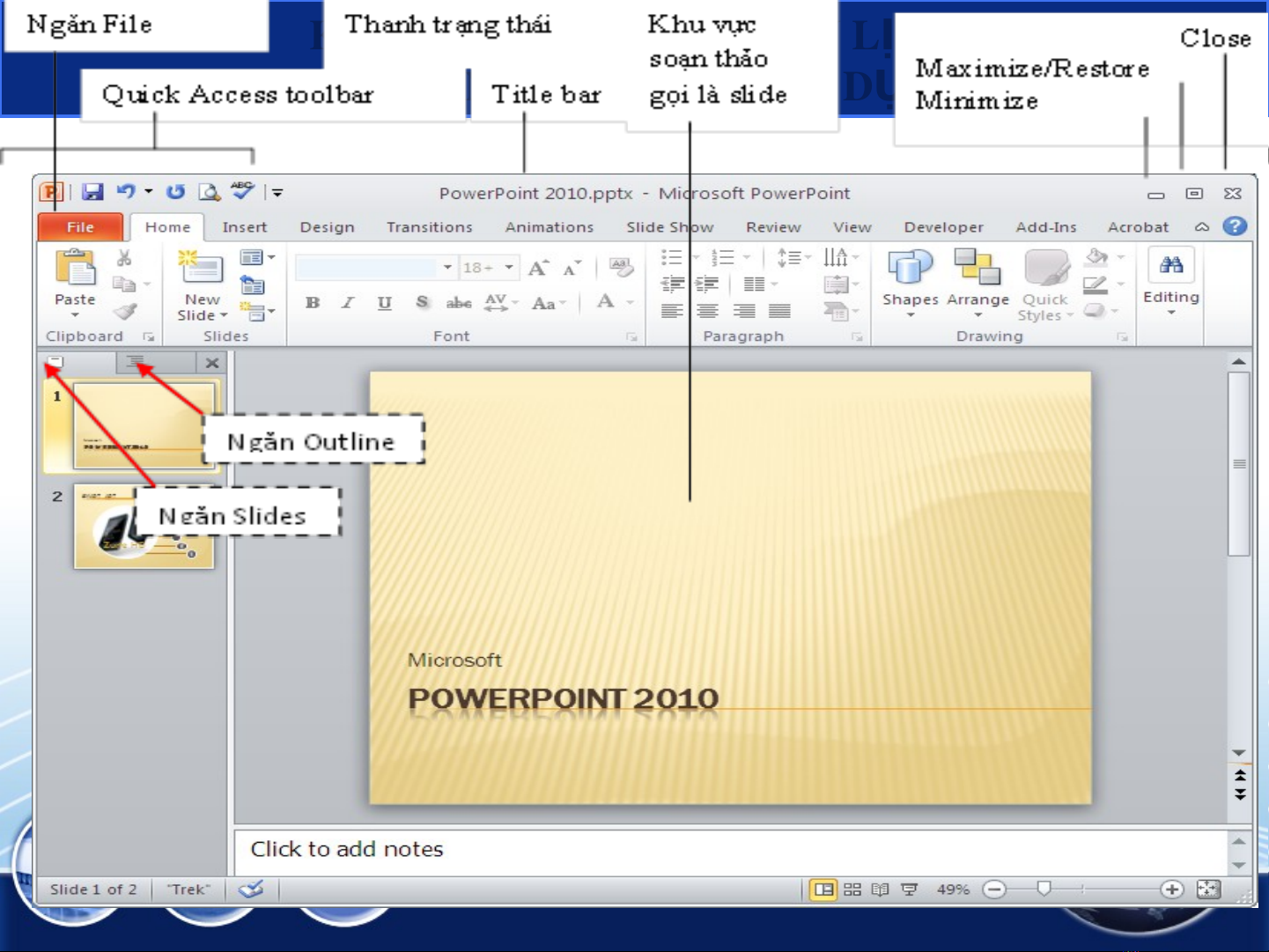Screen dimensions: 1269x952
Task: Close the Slides/Outline pane
Action: coord(212,363)
